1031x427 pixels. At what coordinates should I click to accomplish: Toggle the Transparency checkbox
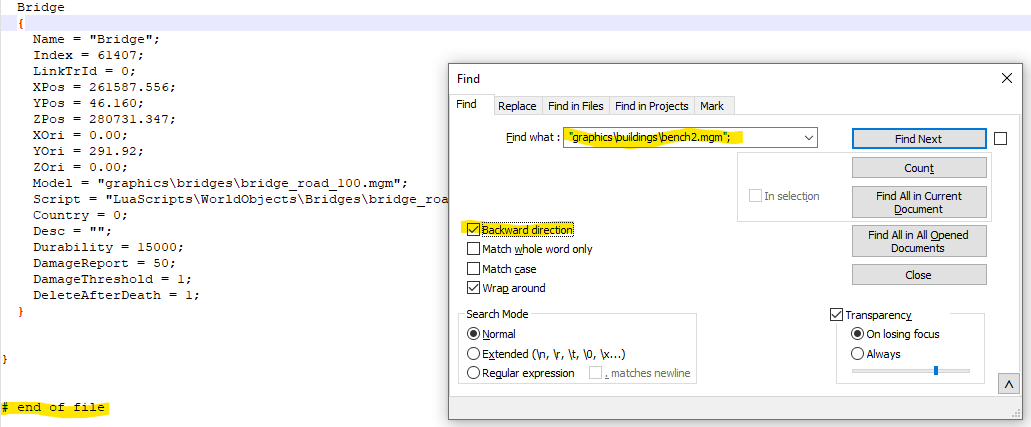pyautogui.click(x=836, y=314)
